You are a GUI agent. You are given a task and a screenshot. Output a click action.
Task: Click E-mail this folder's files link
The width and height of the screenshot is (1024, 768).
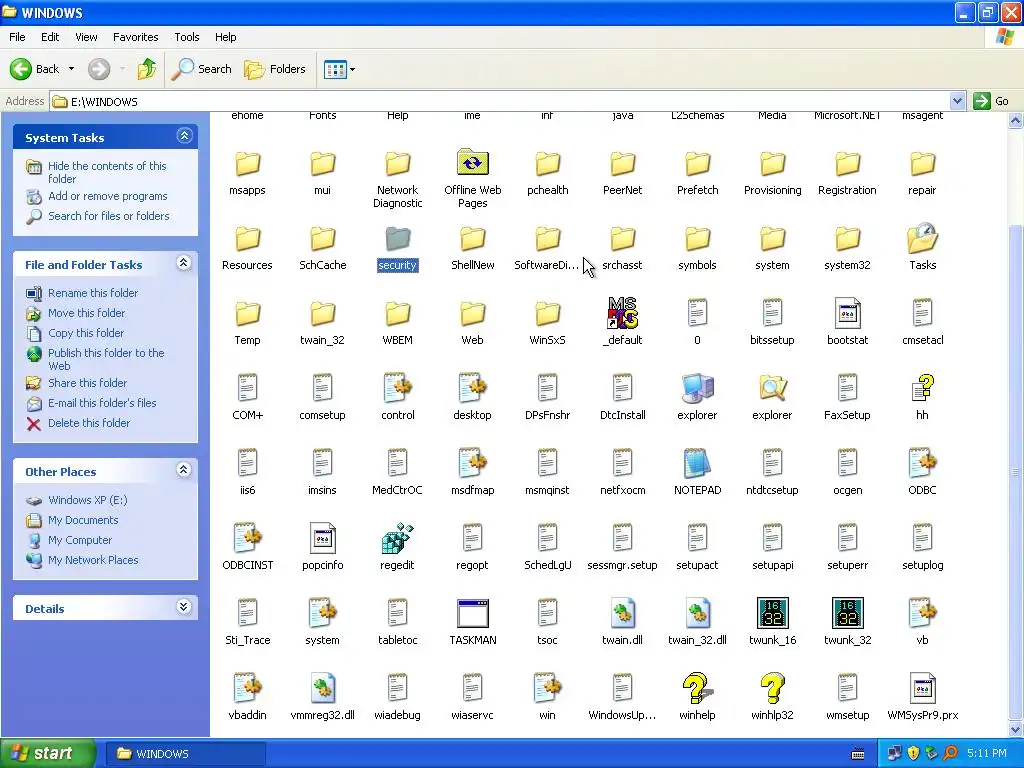102,403
